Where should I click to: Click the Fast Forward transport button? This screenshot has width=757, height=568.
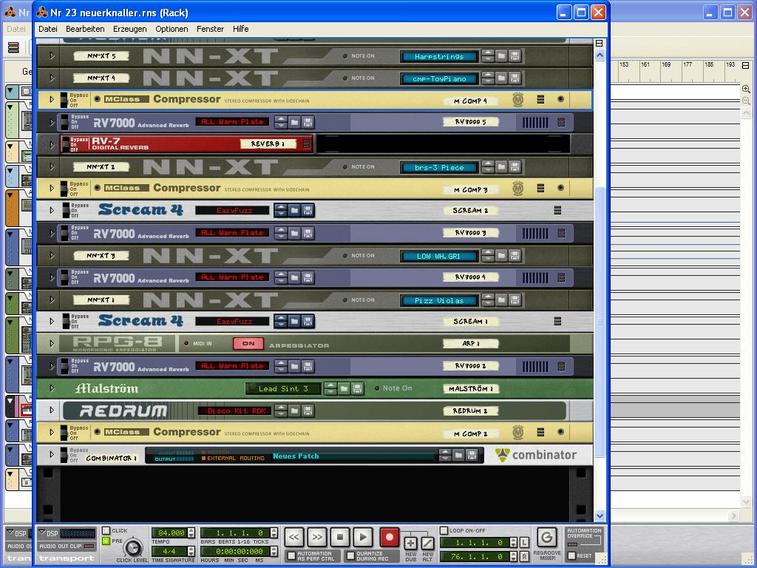pos(317,538)
